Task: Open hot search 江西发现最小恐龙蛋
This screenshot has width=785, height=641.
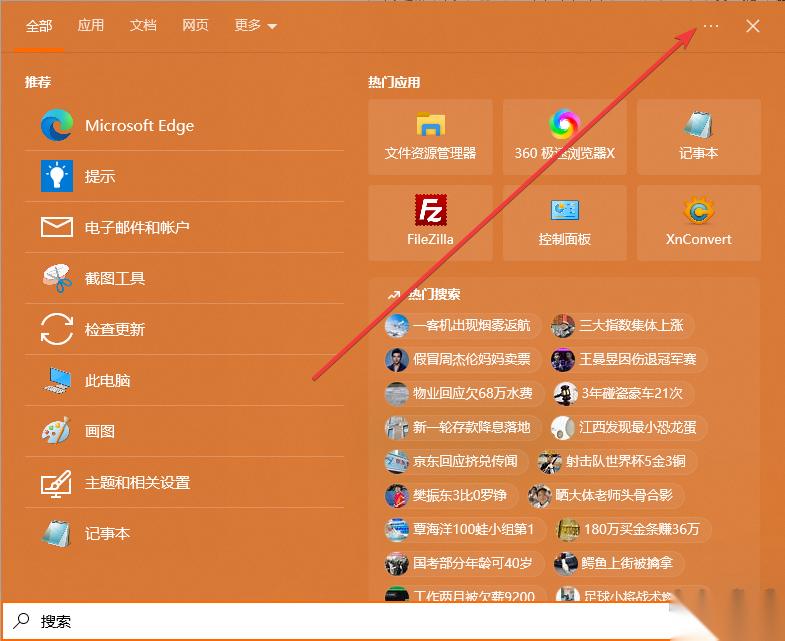Action: [x=628, y=428]
